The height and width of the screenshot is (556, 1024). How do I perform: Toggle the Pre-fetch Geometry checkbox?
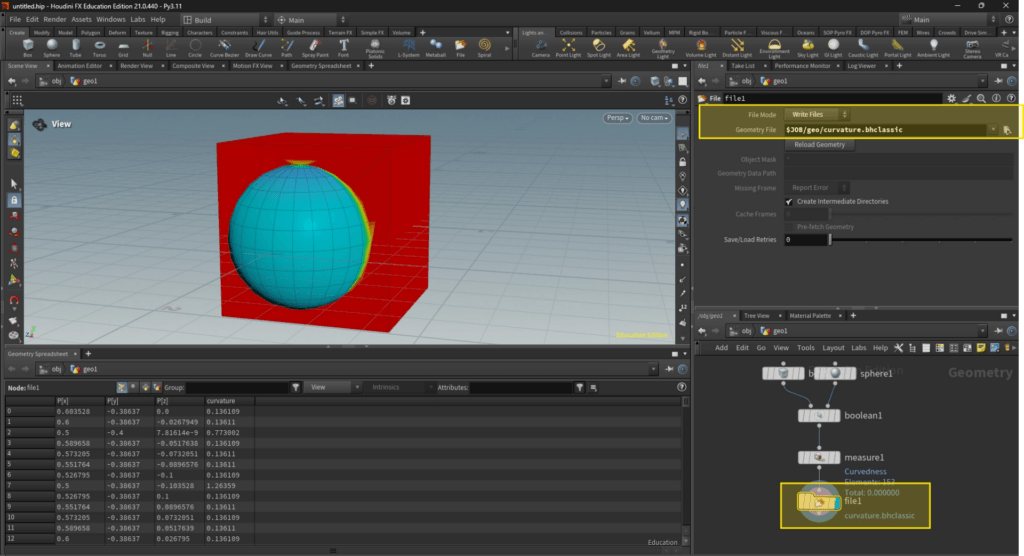point(789,227)
